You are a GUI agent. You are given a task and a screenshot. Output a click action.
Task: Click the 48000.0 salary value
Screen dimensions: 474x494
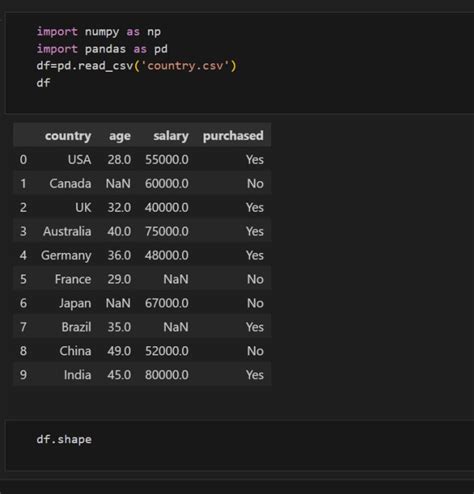point(167,255)
